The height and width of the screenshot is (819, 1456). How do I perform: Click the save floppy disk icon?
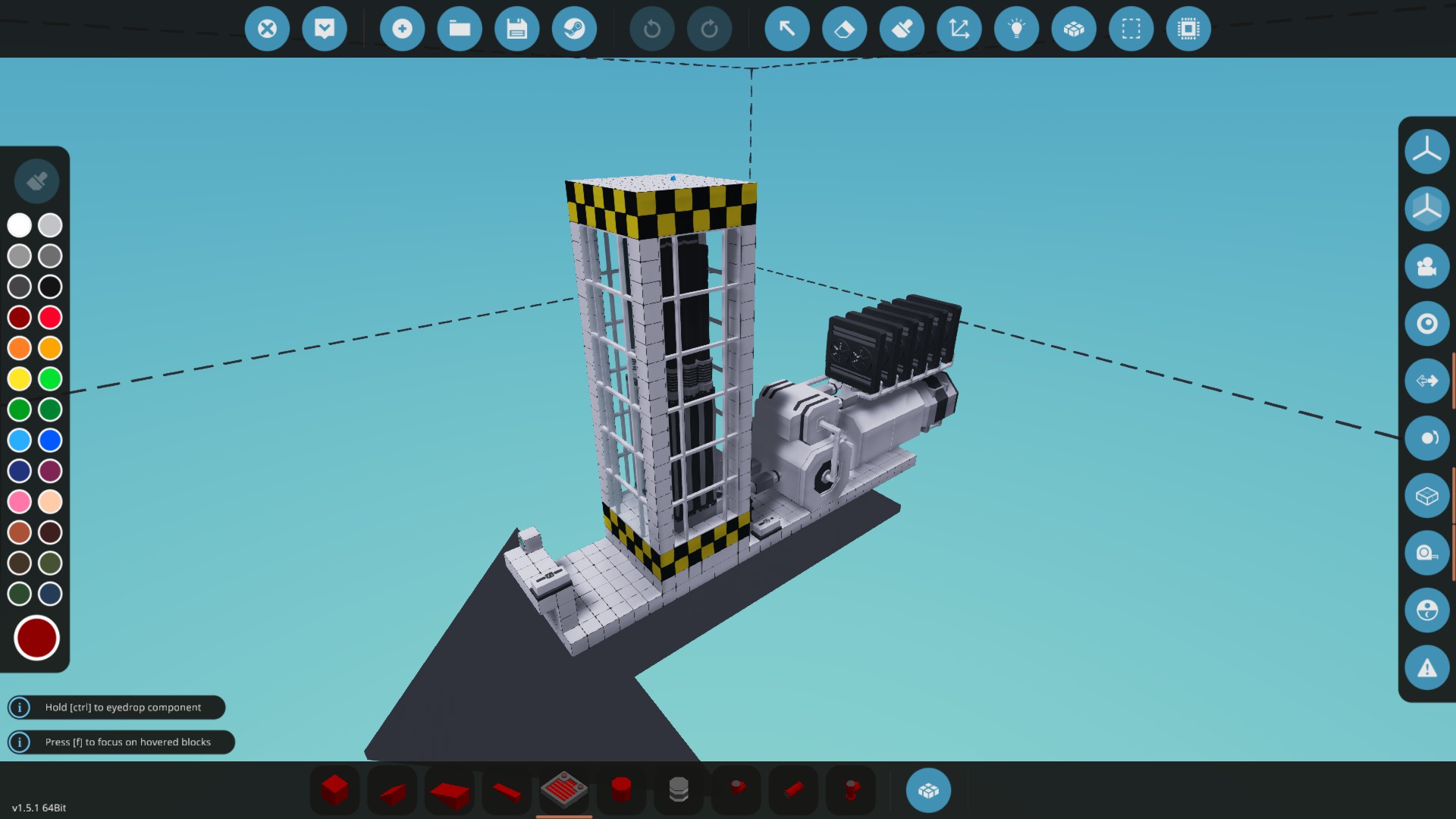point(516,29)
